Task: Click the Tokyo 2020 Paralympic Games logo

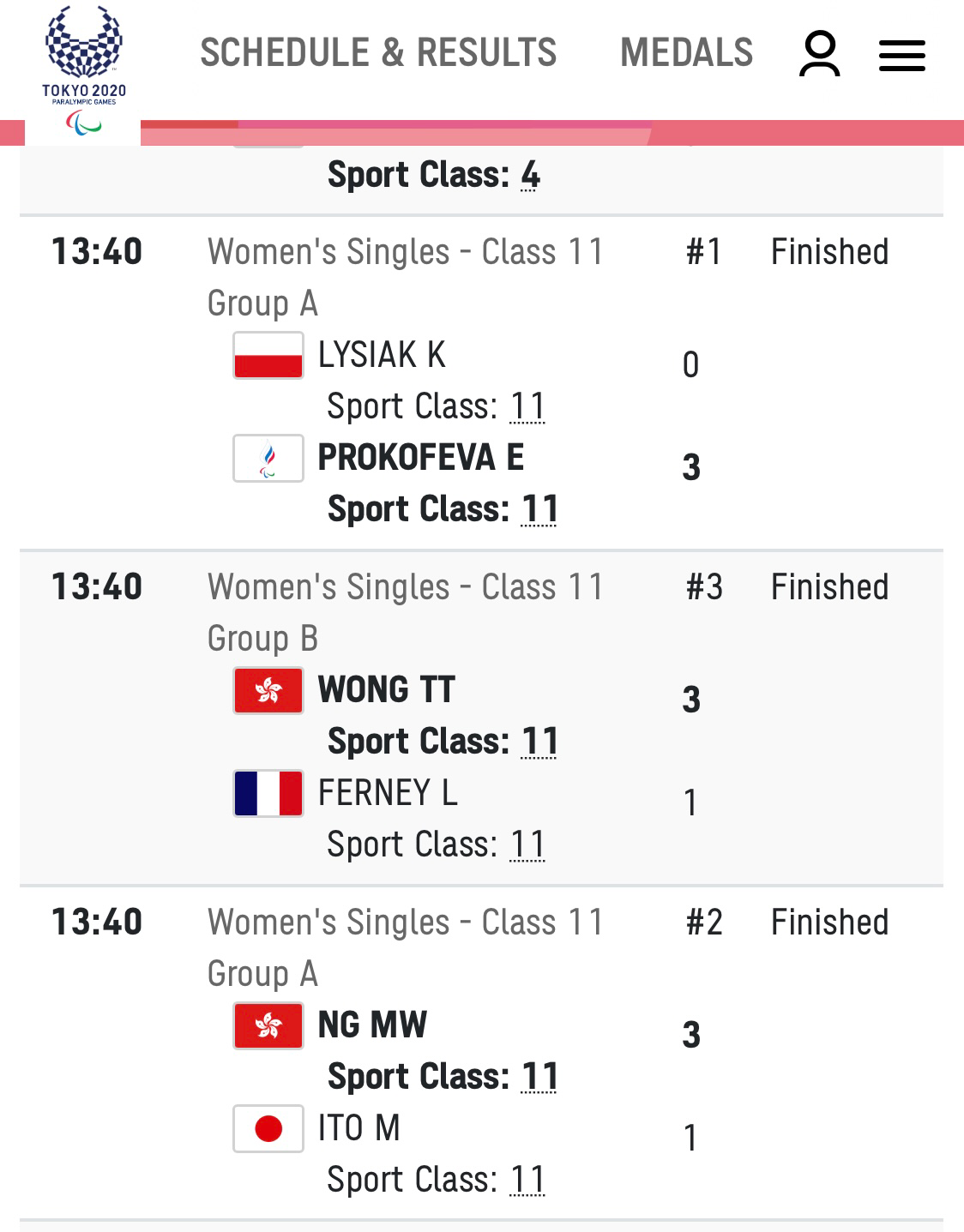Action: [x=83, y=70]
